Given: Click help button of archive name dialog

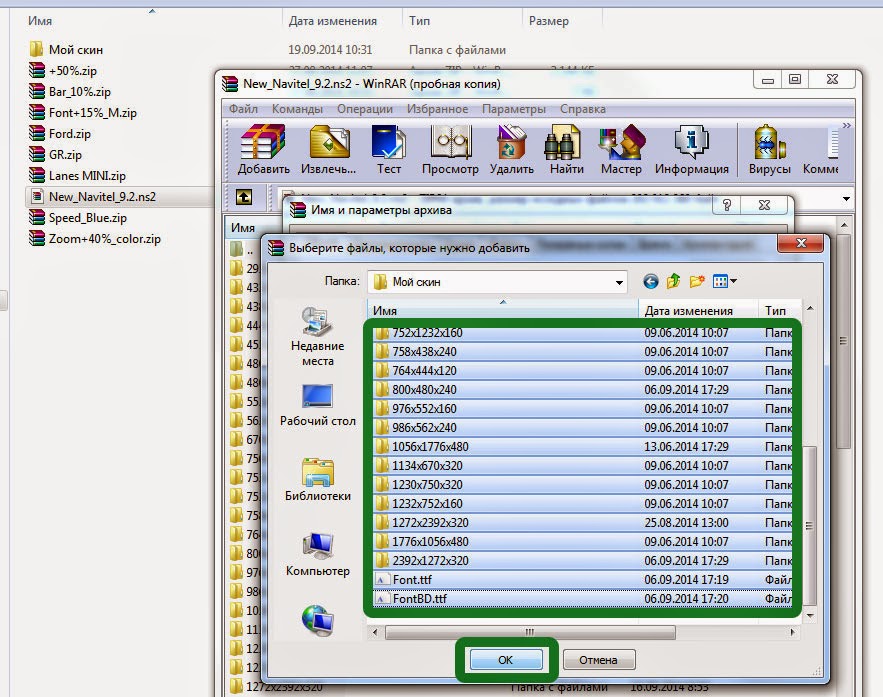Looking at the screenshot, I should [726, 205].
